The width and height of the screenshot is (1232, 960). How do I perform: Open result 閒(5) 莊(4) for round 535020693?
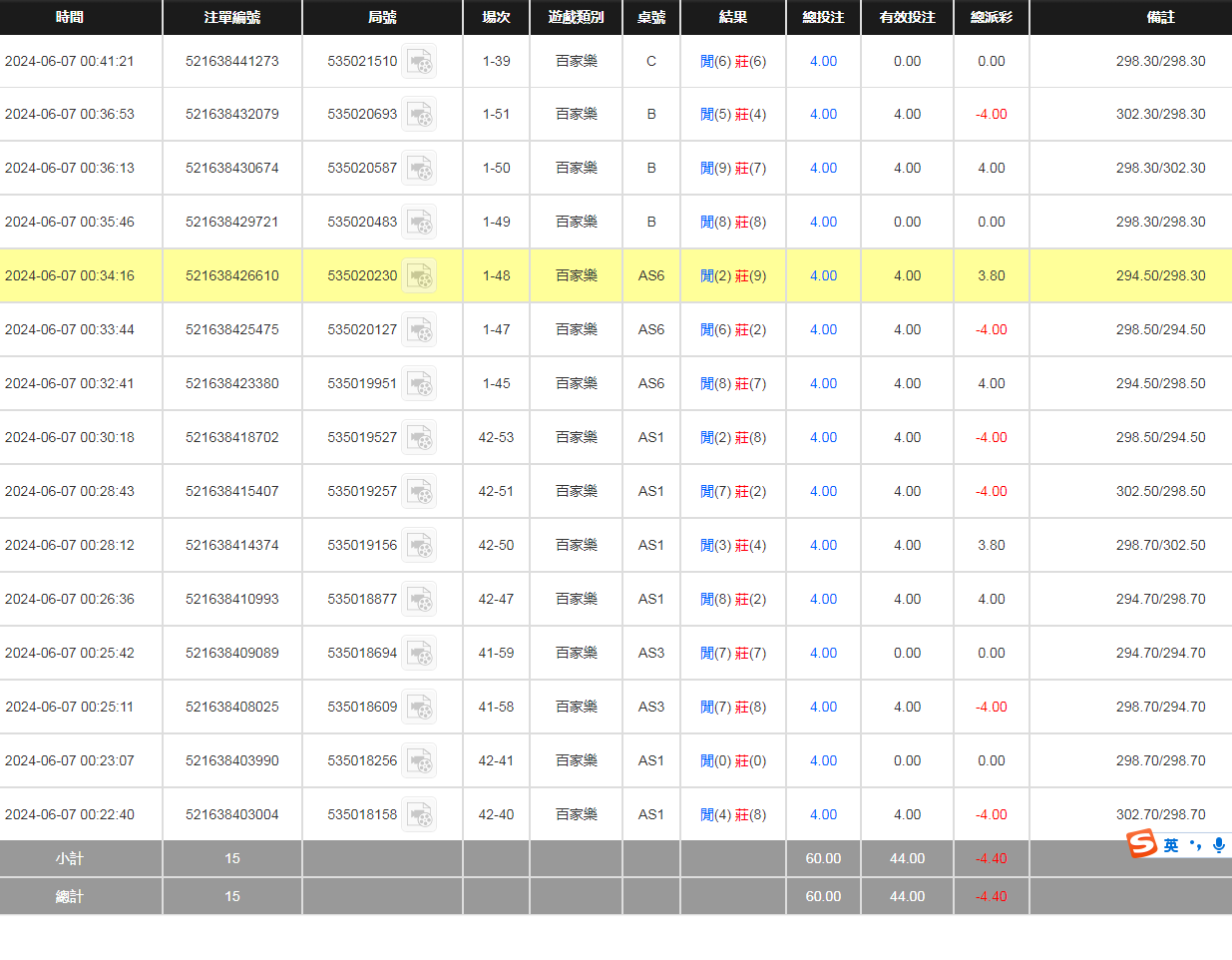(x=733, y=115)
